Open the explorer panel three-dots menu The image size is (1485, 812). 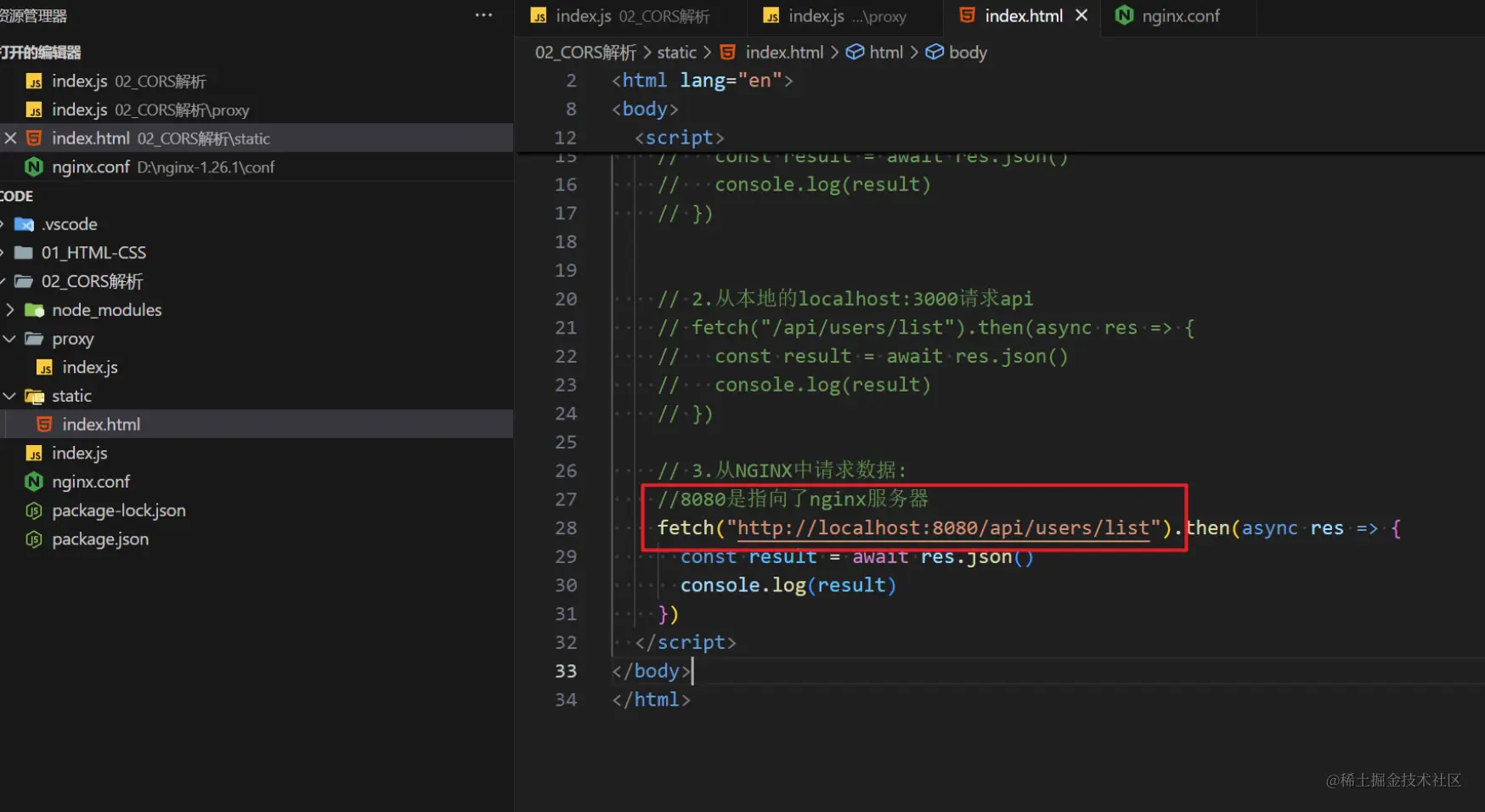(x=483, y=15)
